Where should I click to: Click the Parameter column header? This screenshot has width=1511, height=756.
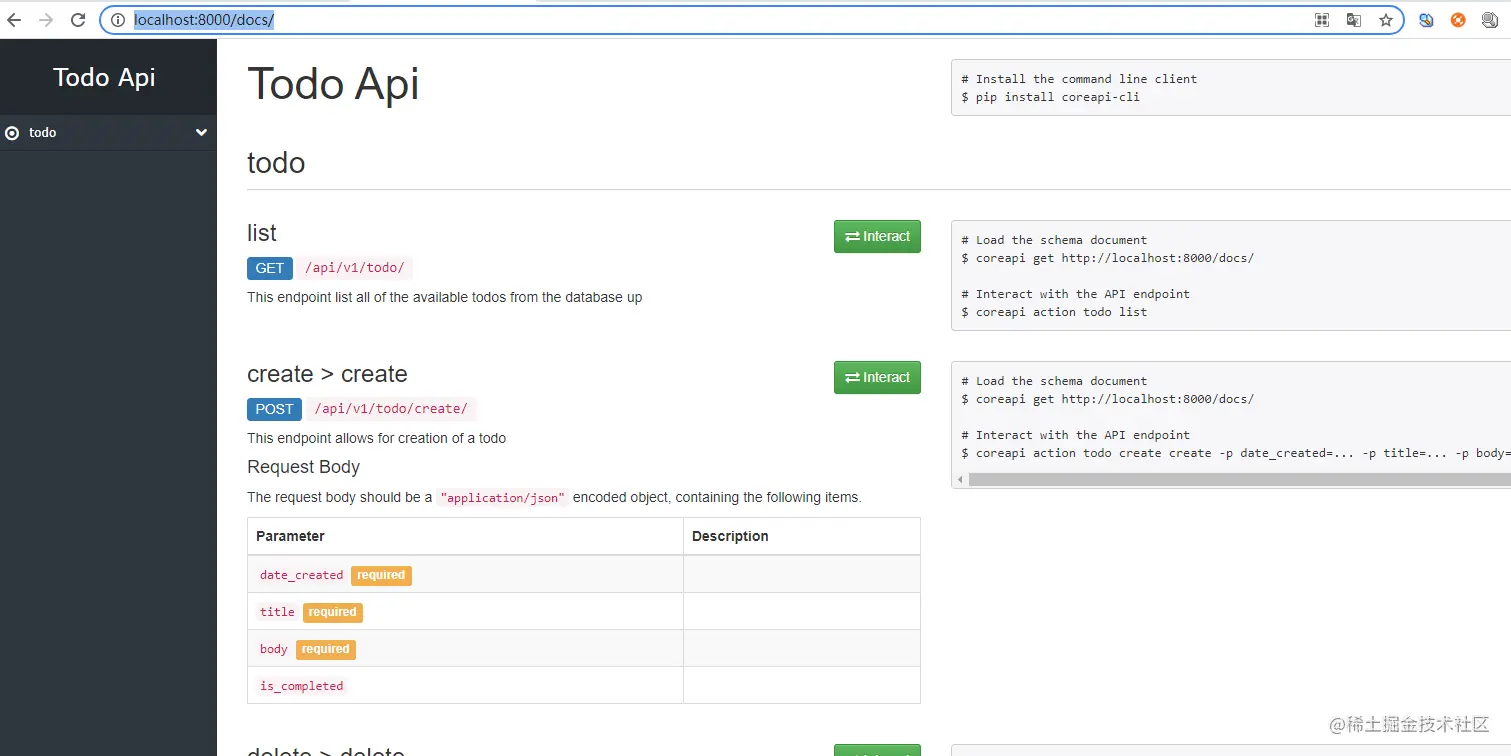click(290, 536)
